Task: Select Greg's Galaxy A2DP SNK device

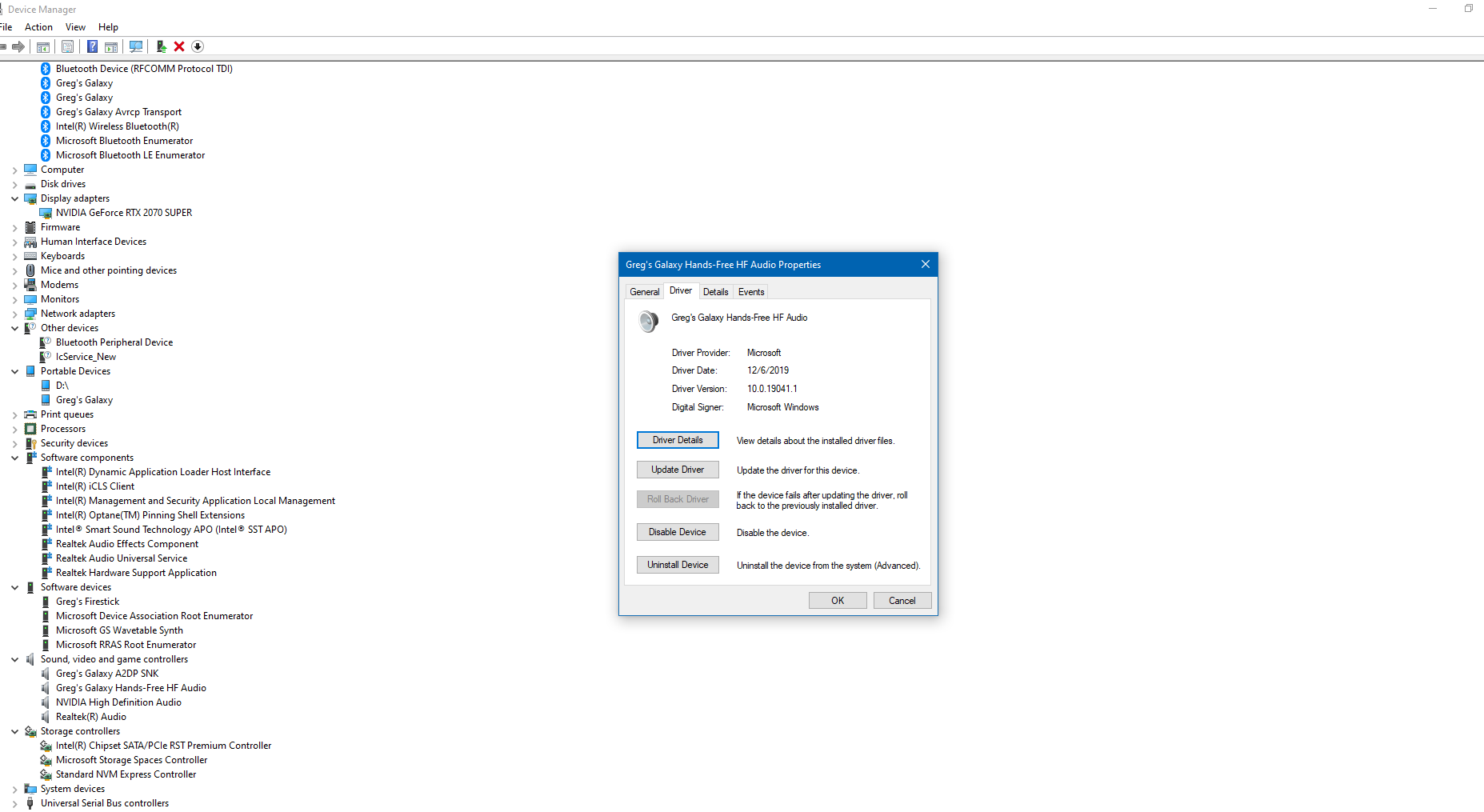Action: click(107, 674)
